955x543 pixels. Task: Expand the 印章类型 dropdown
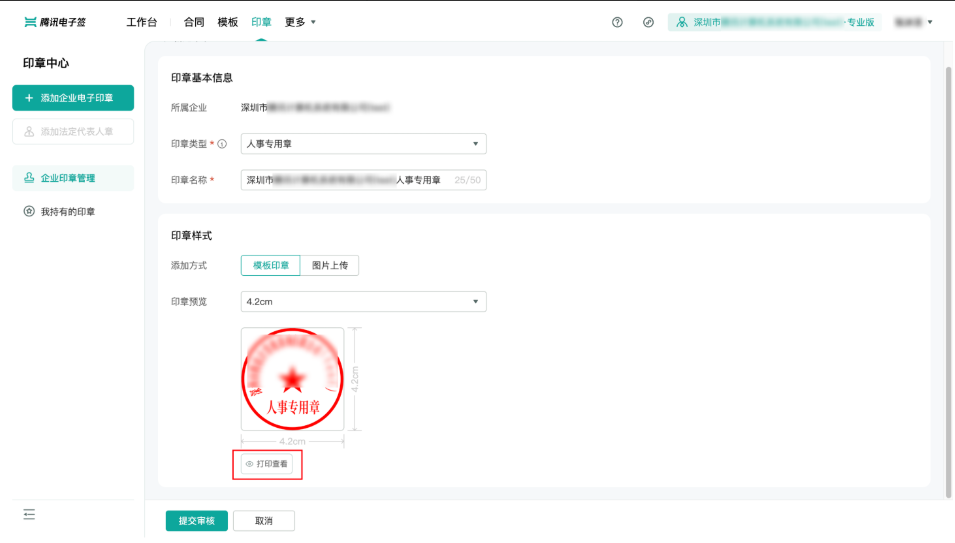click(363, 144)
